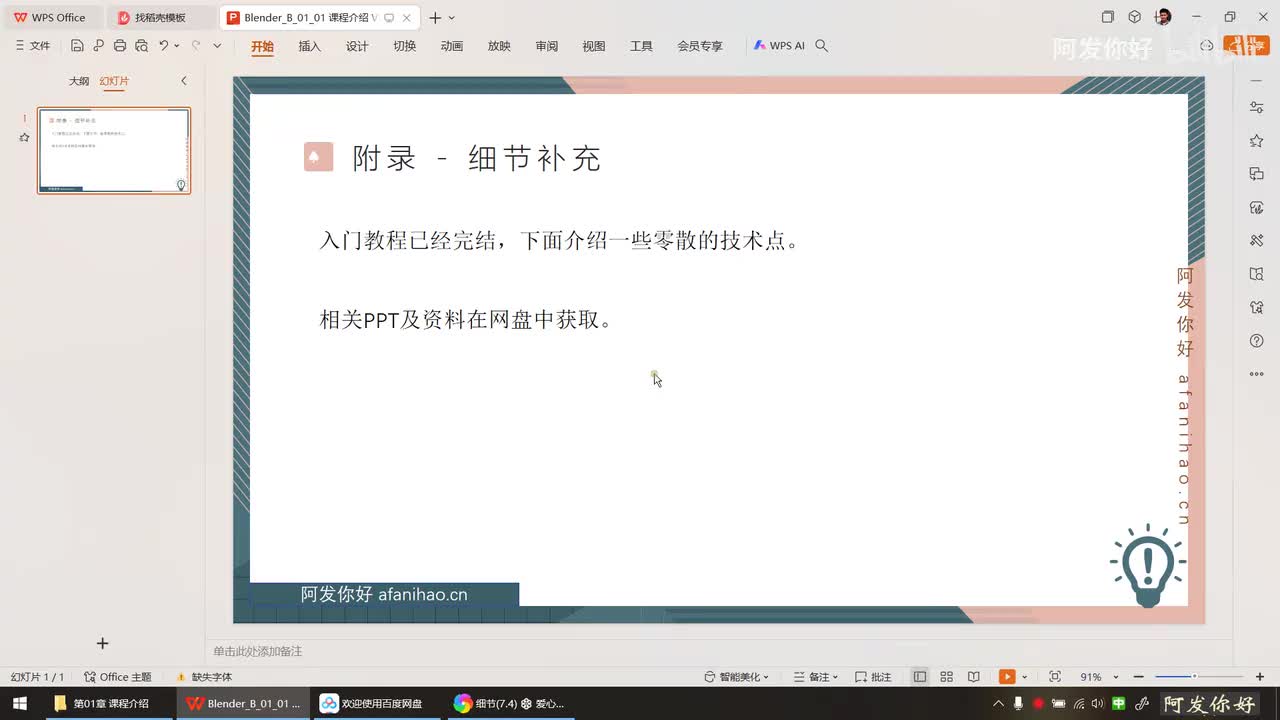
Task: Click the redo arrow icon
Action: [196, 46]
